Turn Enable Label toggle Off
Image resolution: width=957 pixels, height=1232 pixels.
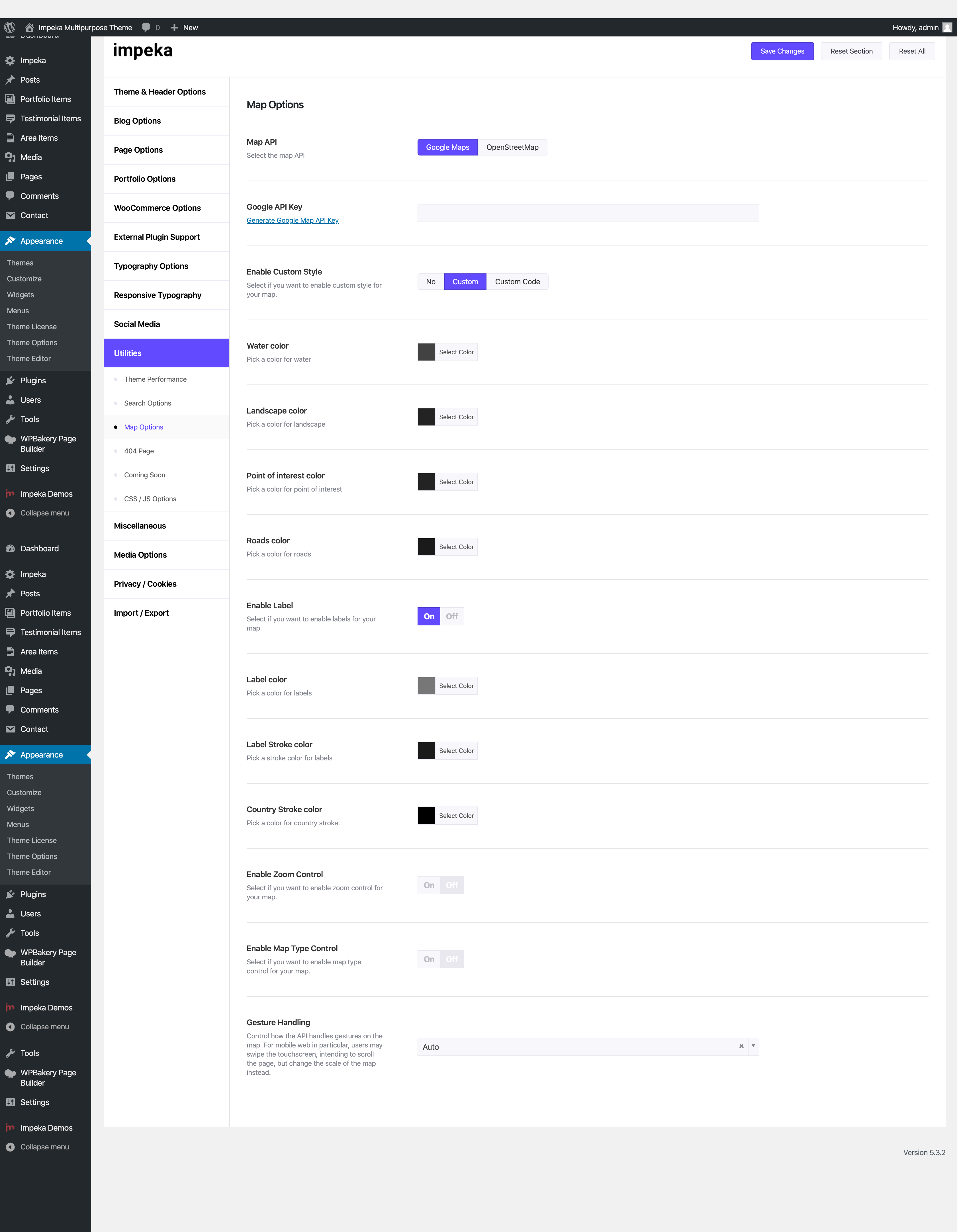452,617
